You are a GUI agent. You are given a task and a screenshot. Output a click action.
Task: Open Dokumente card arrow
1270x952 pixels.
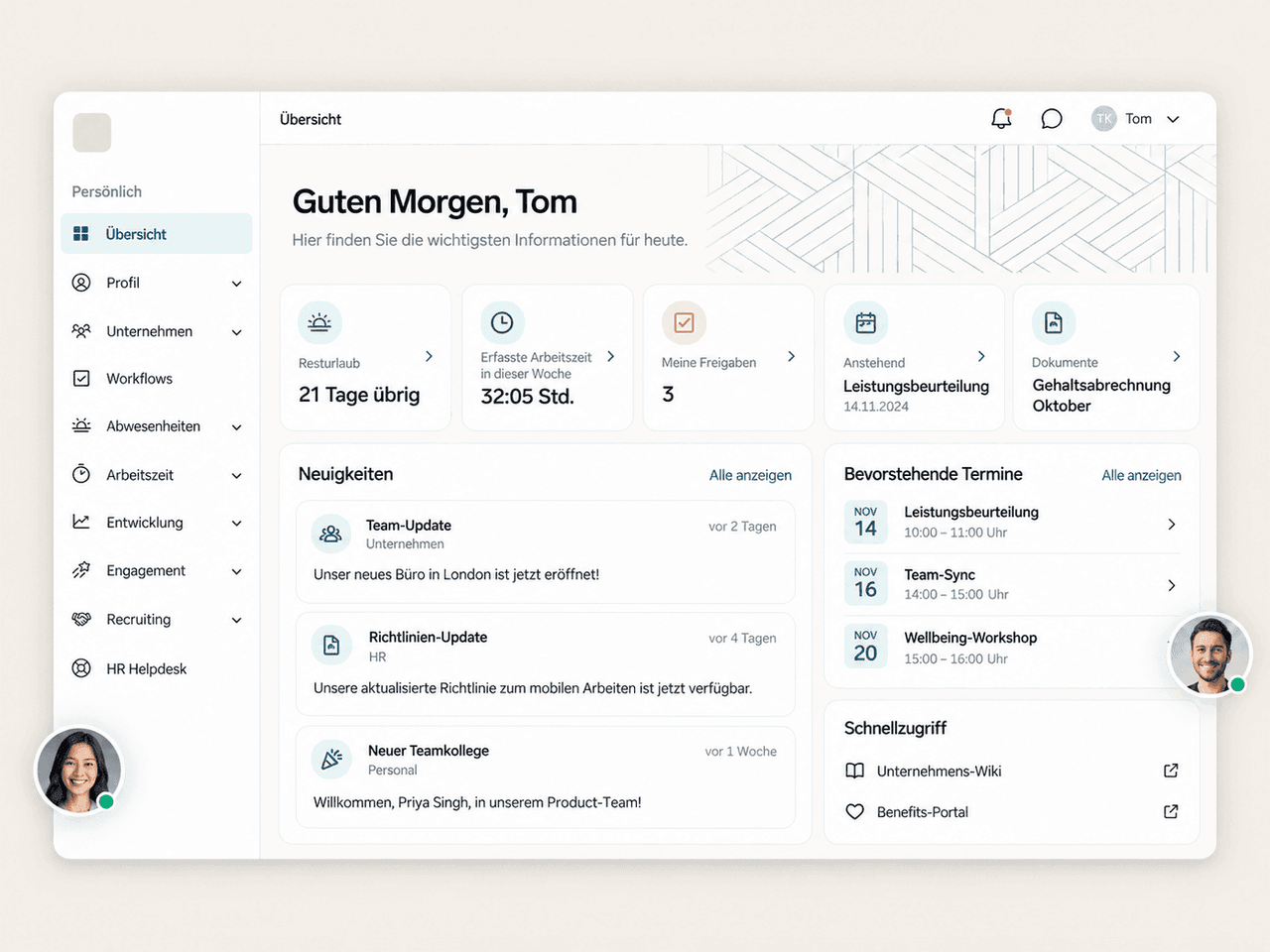(1177, 356)
